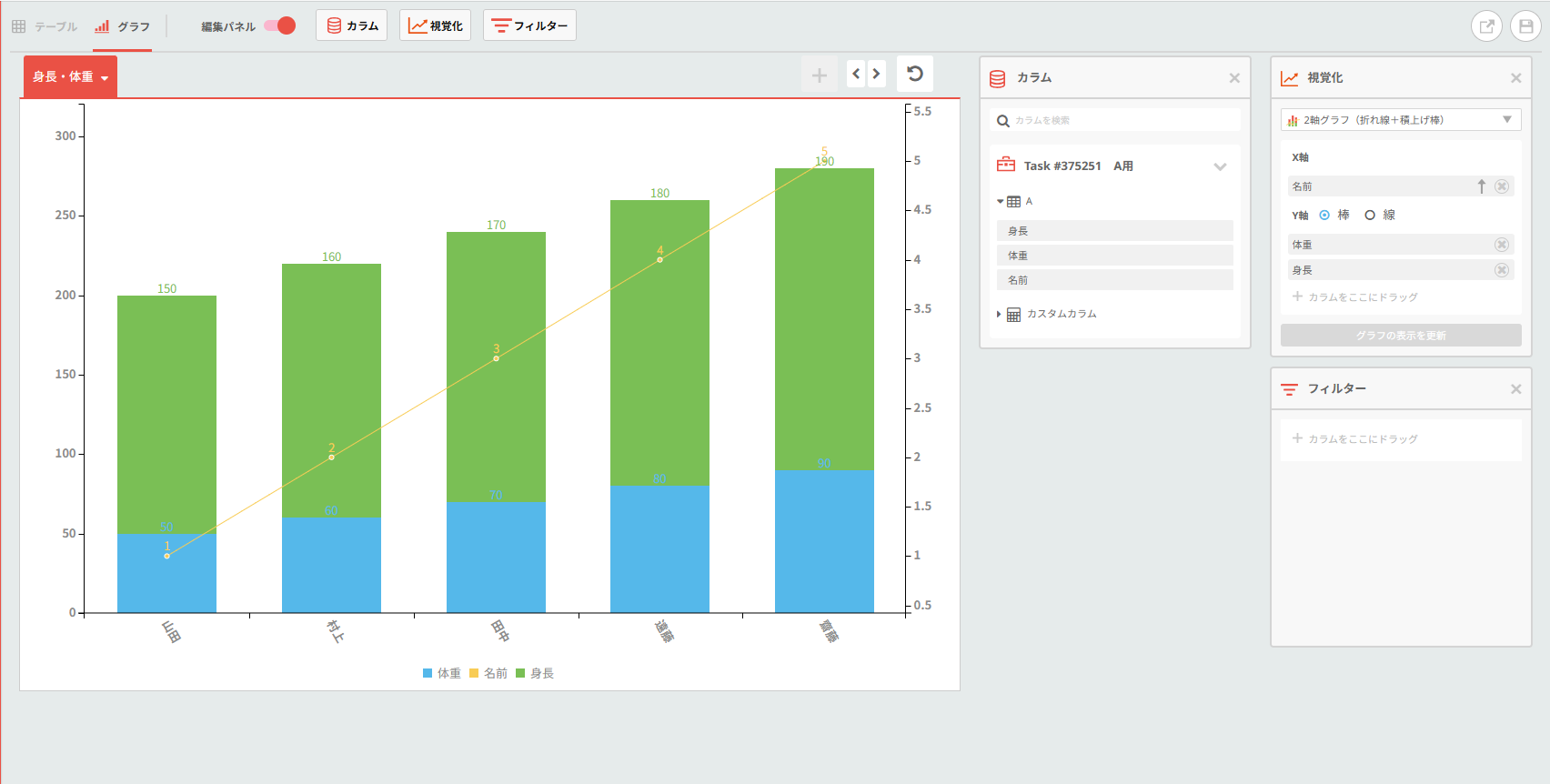The image size is (1550, 784).
Task: Click the グラフの表示を更新 button
Action: pos(1401,336)
